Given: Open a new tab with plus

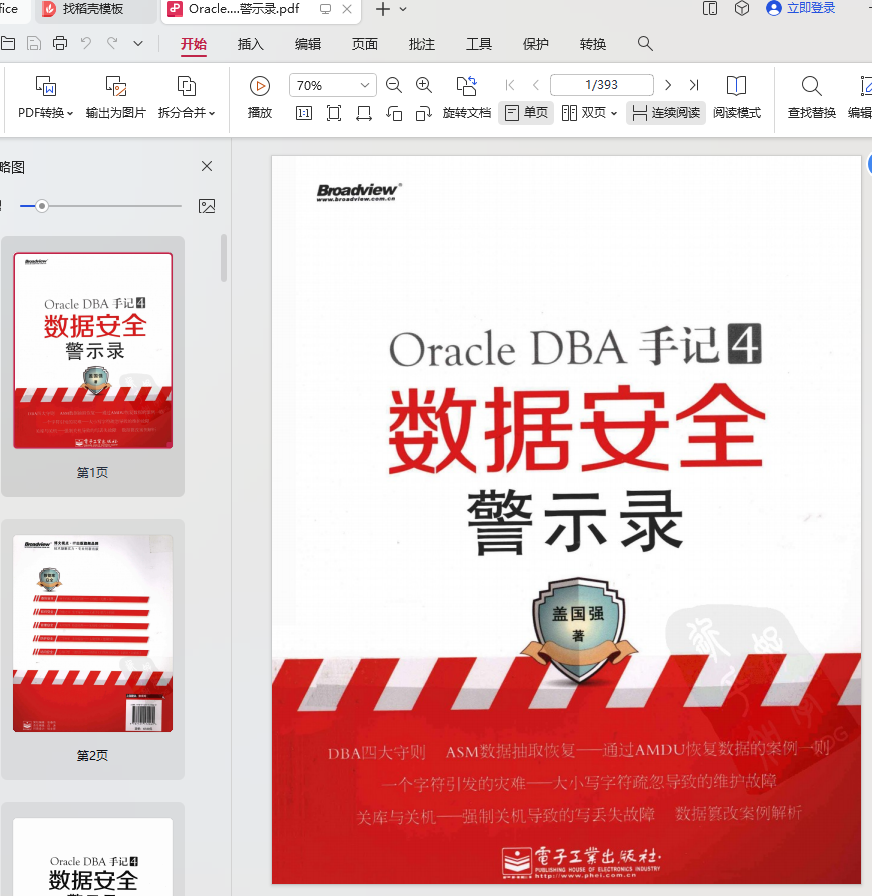Looking at the screenshot, I should (383, 9).
